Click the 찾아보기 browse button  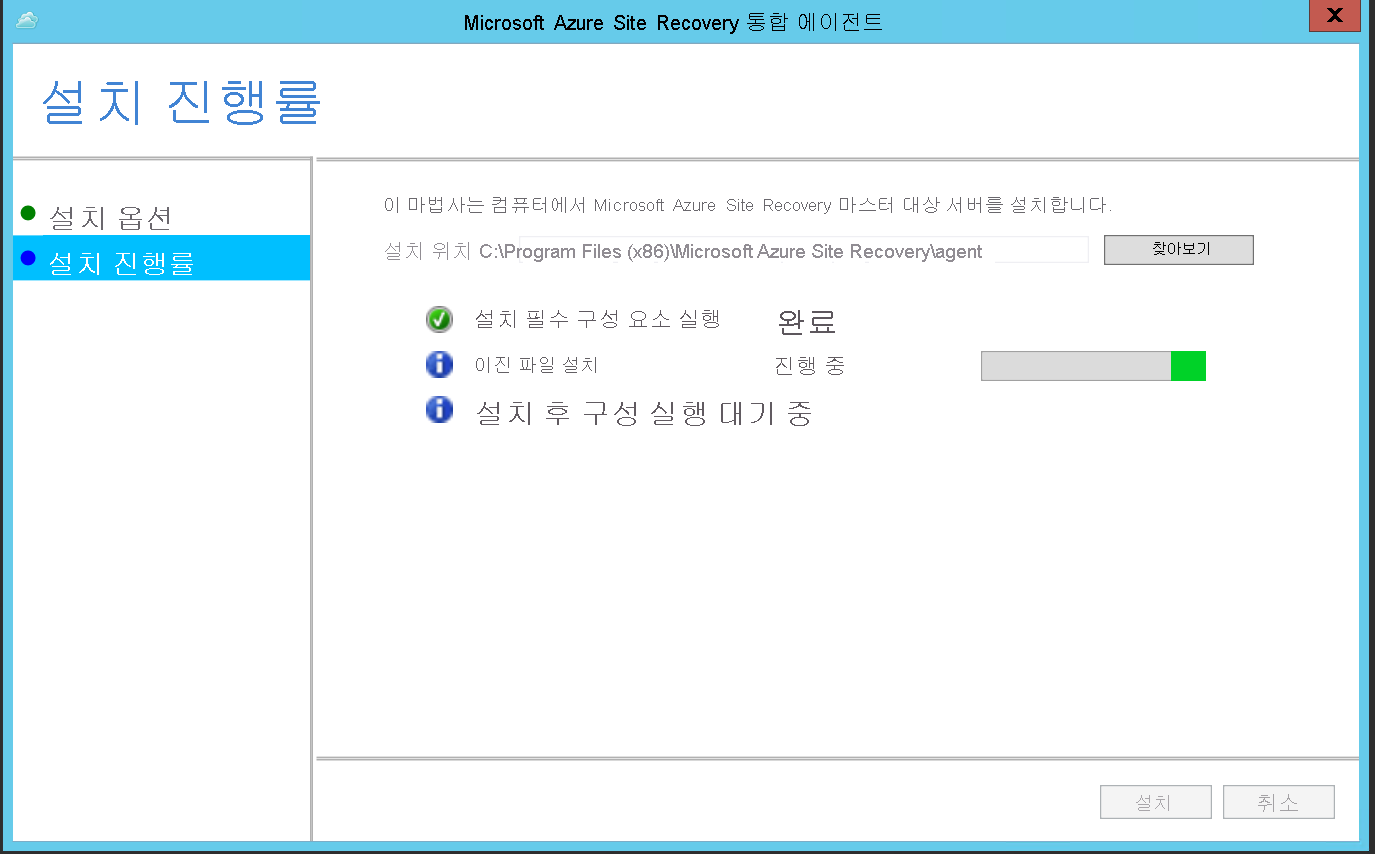coord(1179,250)
